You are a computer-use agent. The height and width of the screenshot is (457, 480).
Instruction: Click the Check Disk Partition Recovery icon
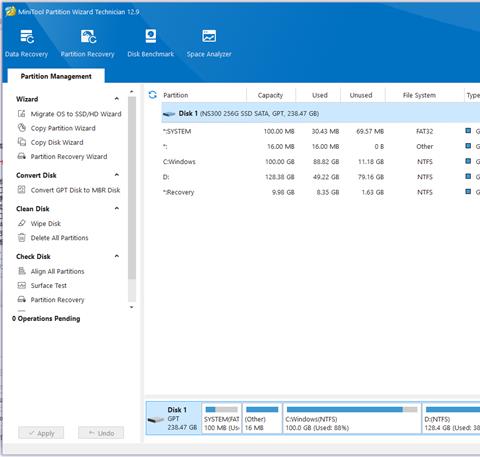click(22, 299)
